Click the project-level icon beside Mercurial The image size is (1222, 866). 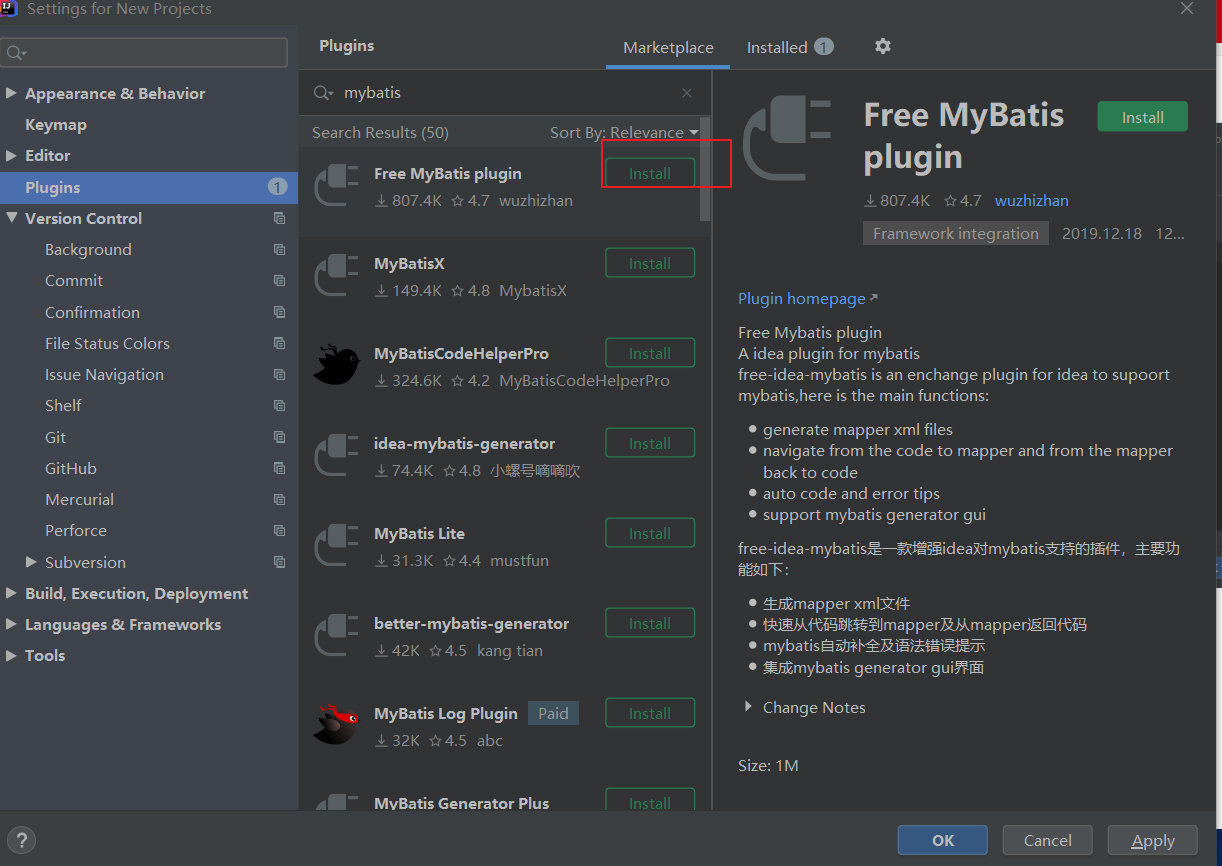pos(279,500)
